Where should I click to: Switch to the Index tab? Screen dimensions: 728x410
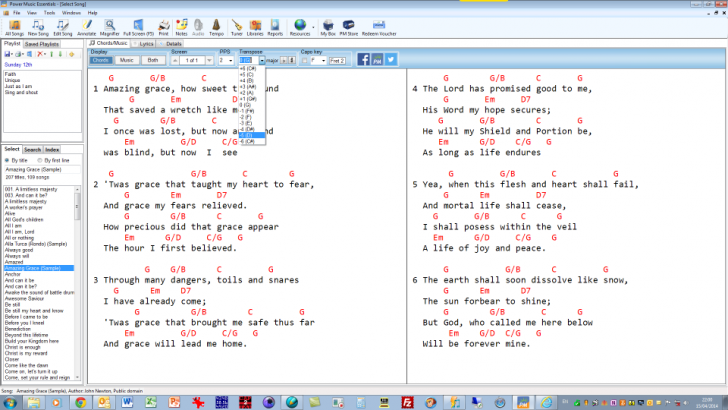tap(52, 150)
